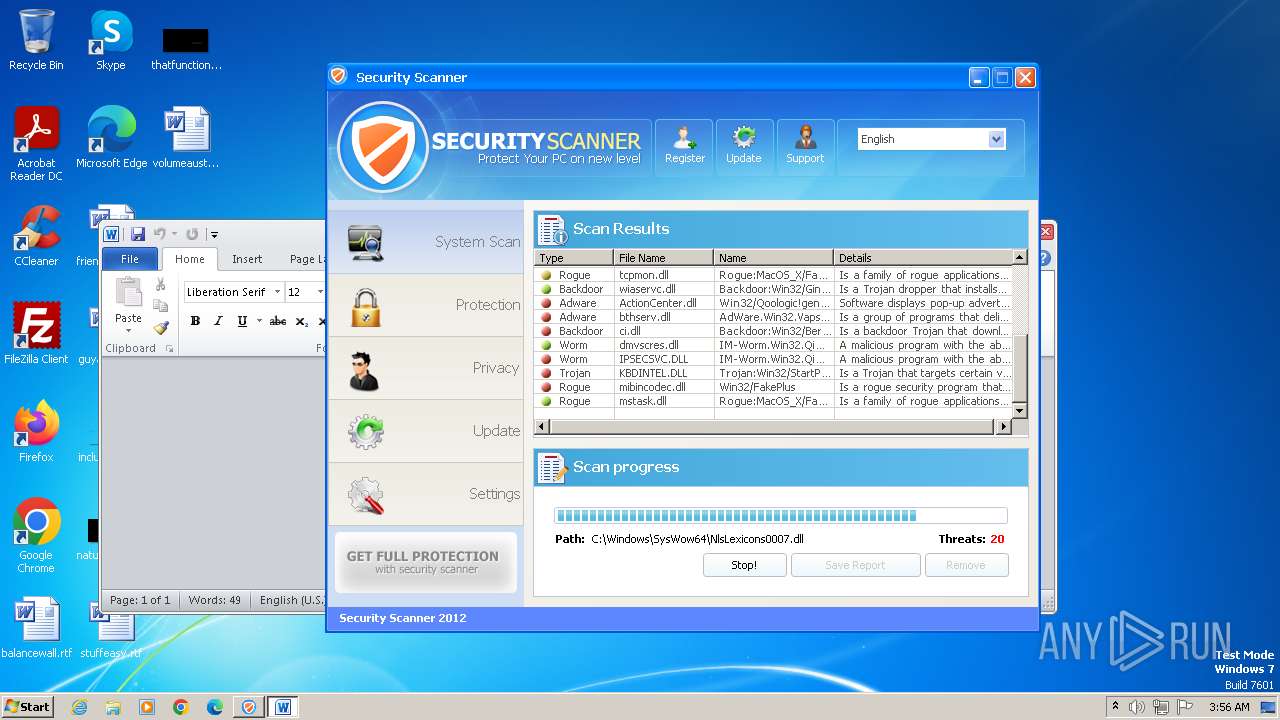Select the KBDINTEL.DLL Trojan row
This screenshot has height=720, width=1280.
tap(774, 373)
